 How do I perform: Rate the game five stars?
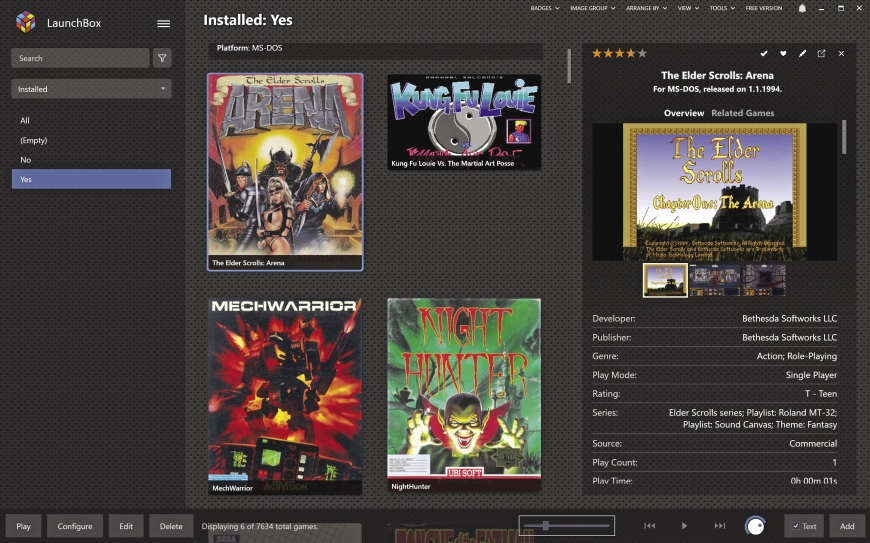click(642, 53)
